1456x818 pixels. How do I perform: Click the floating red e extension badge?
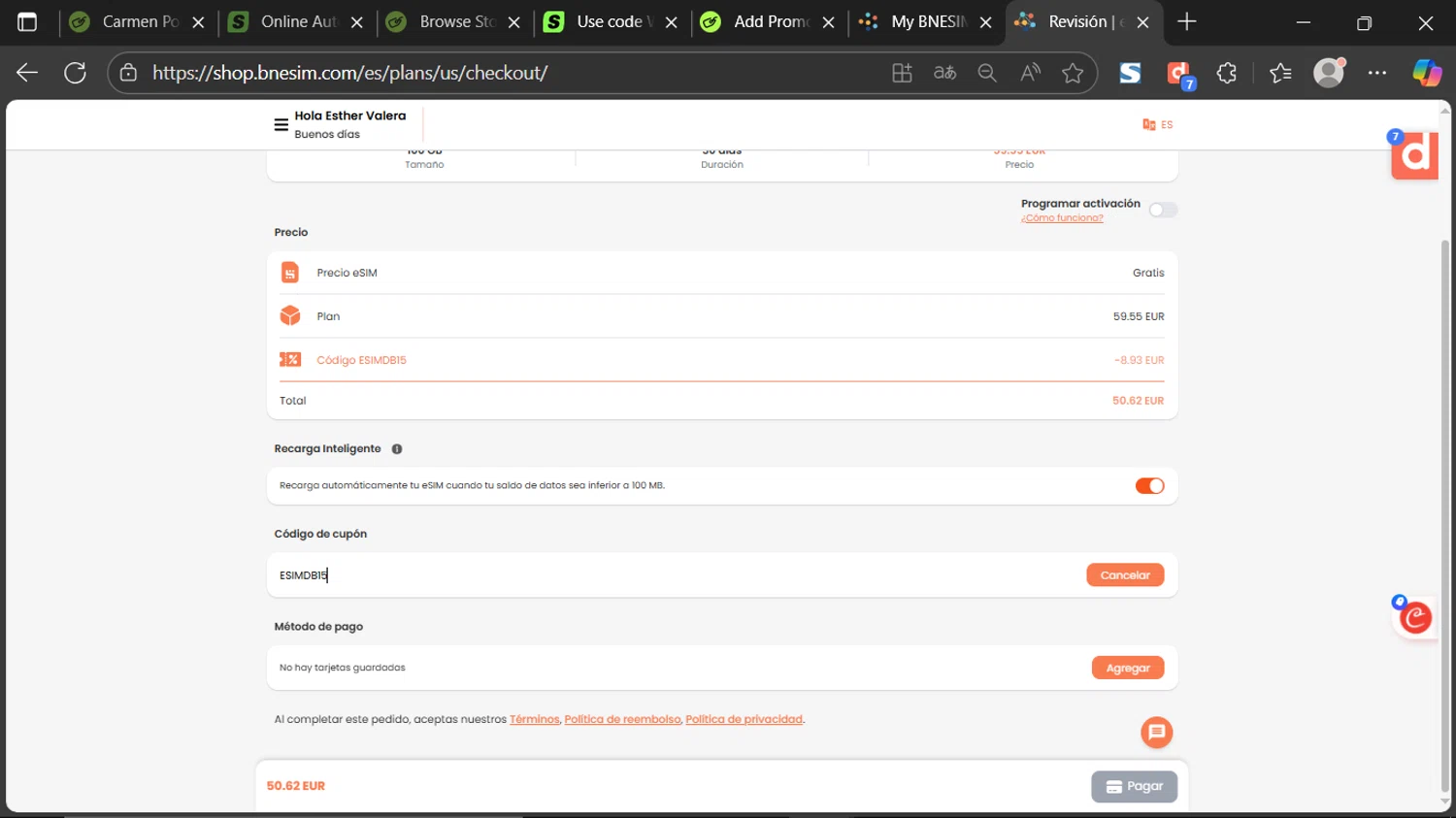point(1415,617)
